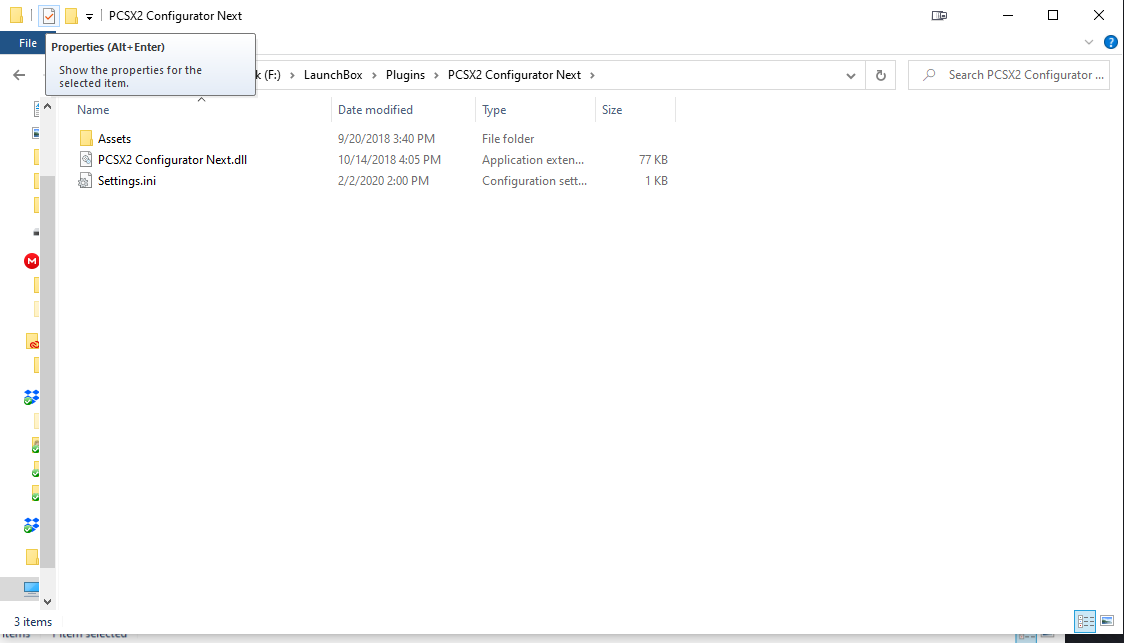
Task: Select This PC icon in navigation pane
Action: coord(31,589)
